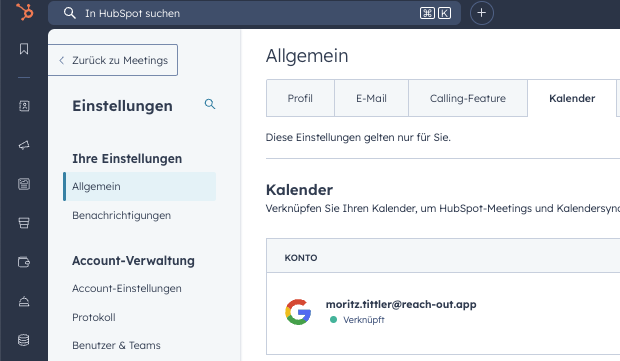This screenshot has height=361, width=620.
Task: Click the HubSpot sprocket logo
Action: (25, 11)
